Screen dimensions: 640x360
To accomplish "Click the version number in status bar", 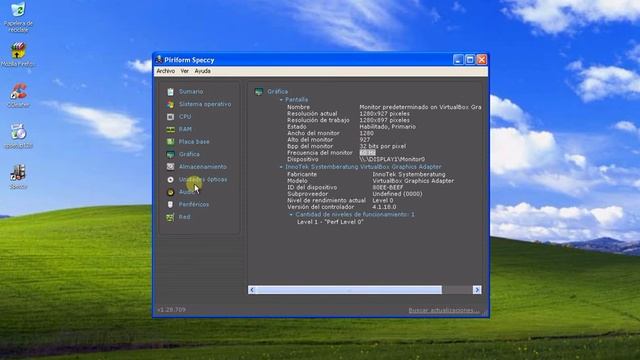I will (171, 310).
